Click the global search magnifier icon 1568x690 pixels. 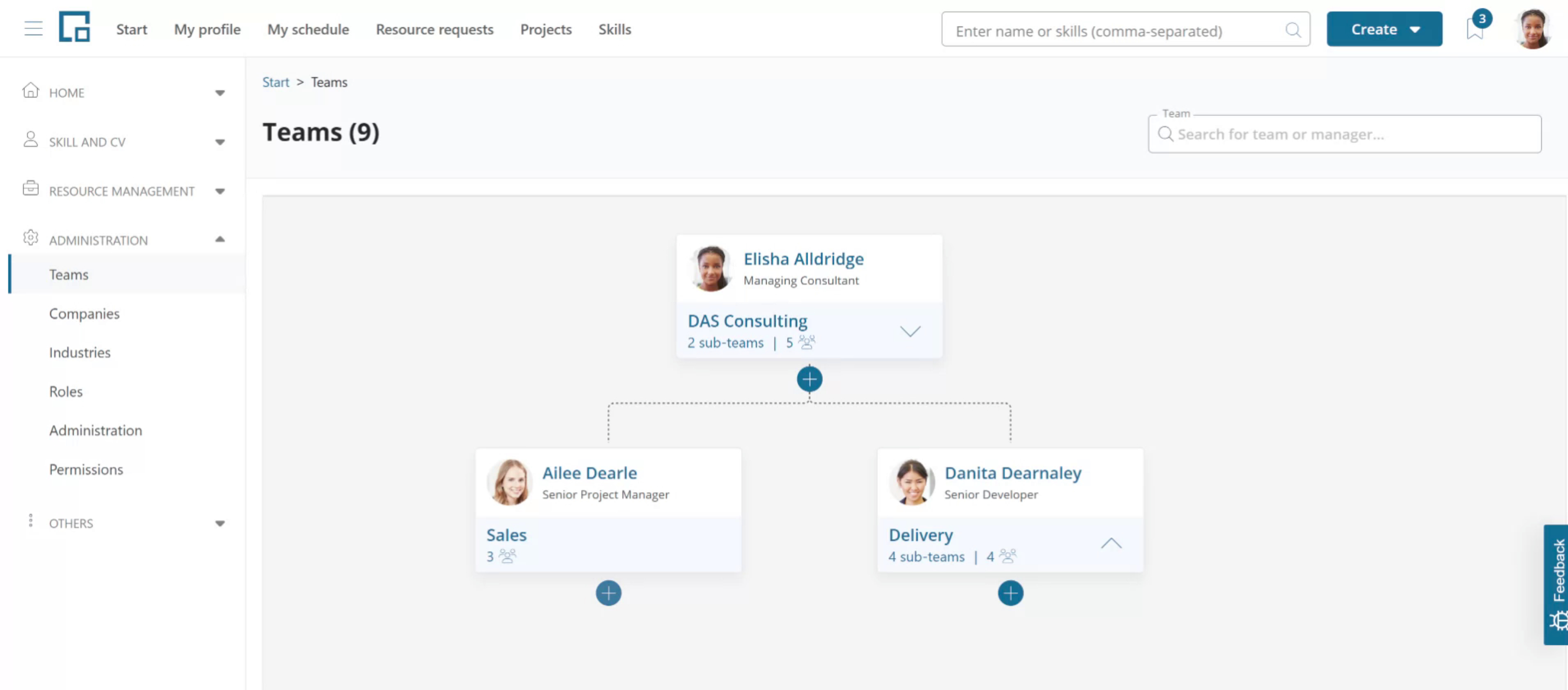point(1292,30)
